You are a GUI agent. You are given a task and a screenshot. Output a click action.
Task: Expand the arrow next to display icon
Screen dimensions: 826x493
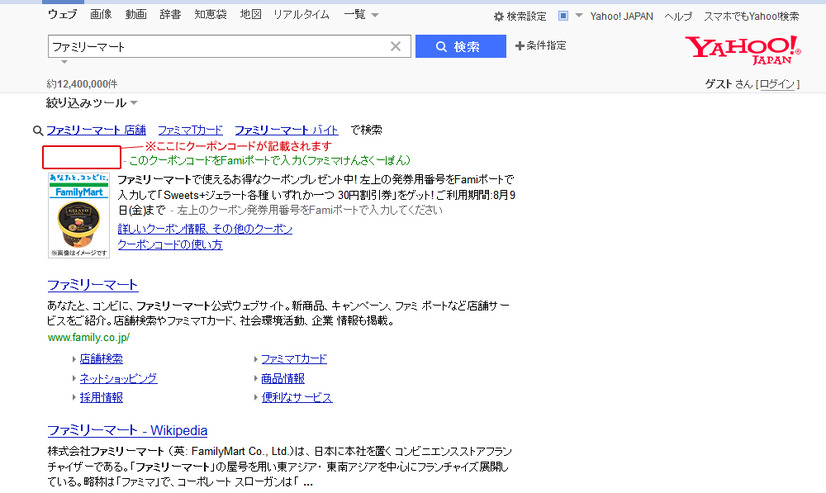[x=578, y=15]
